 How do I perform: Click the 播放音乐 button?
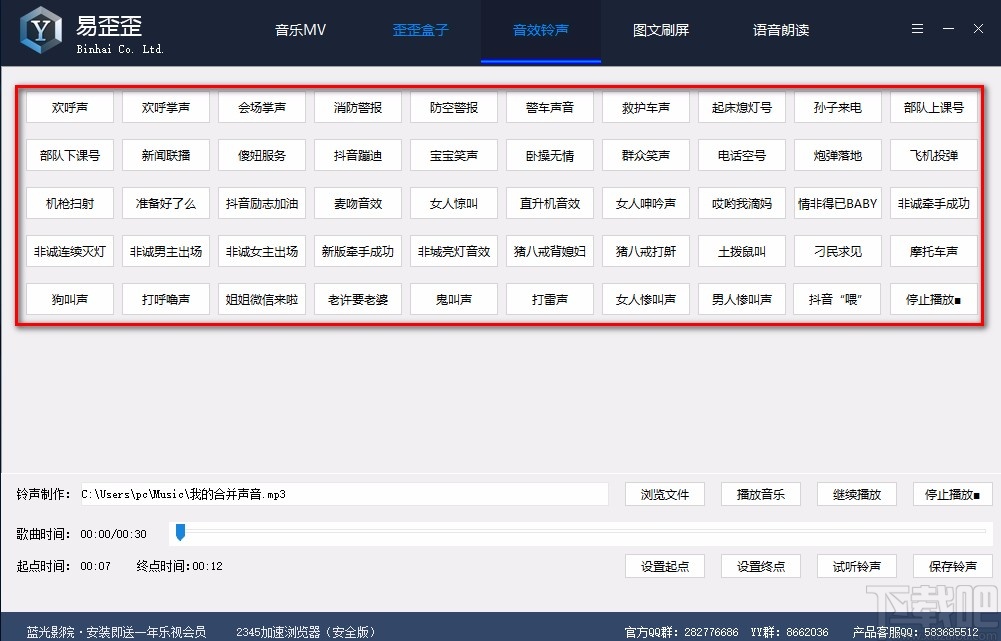tap(760, 493)
